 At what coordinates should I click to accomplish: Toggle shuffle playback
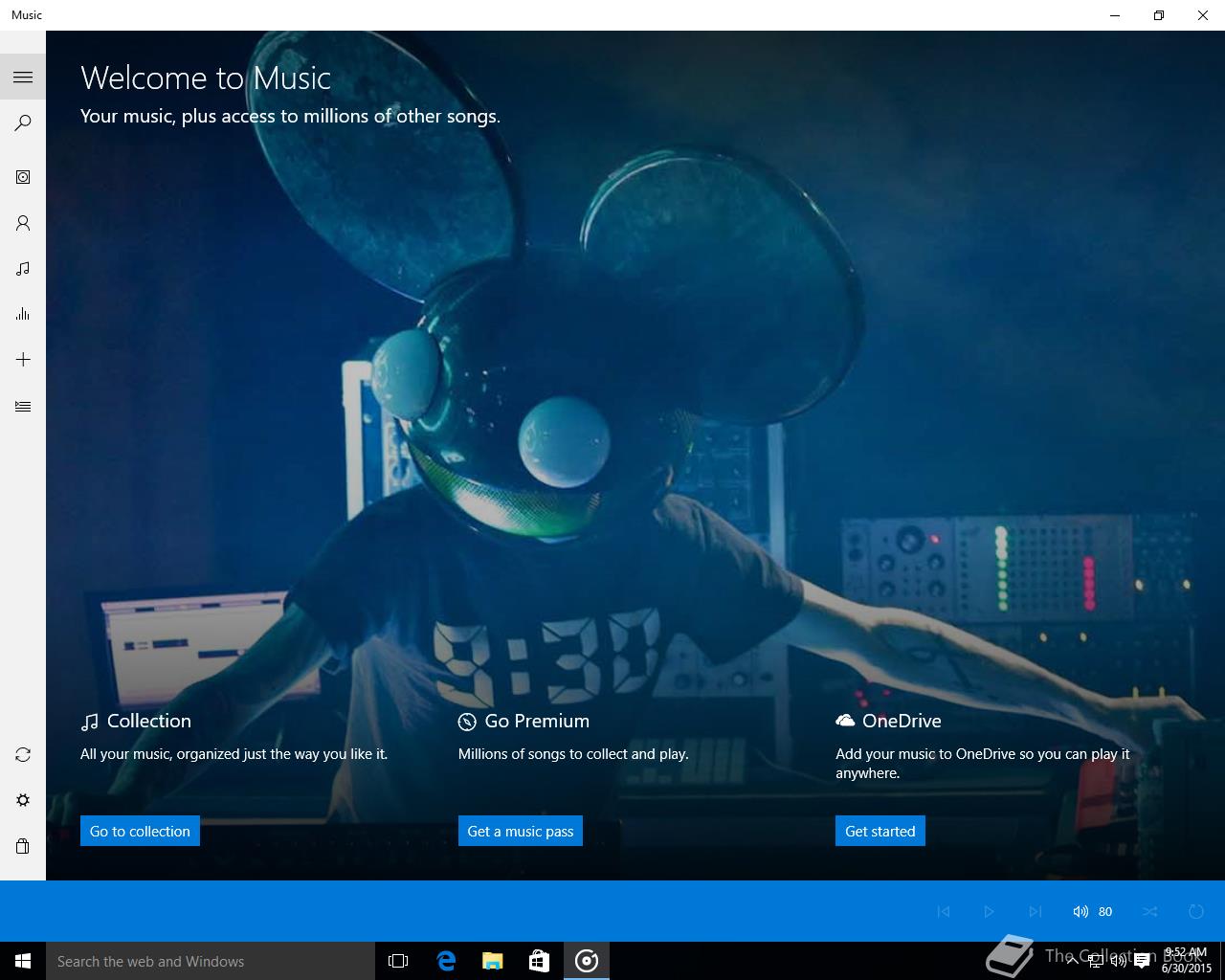click(1150, 912)
